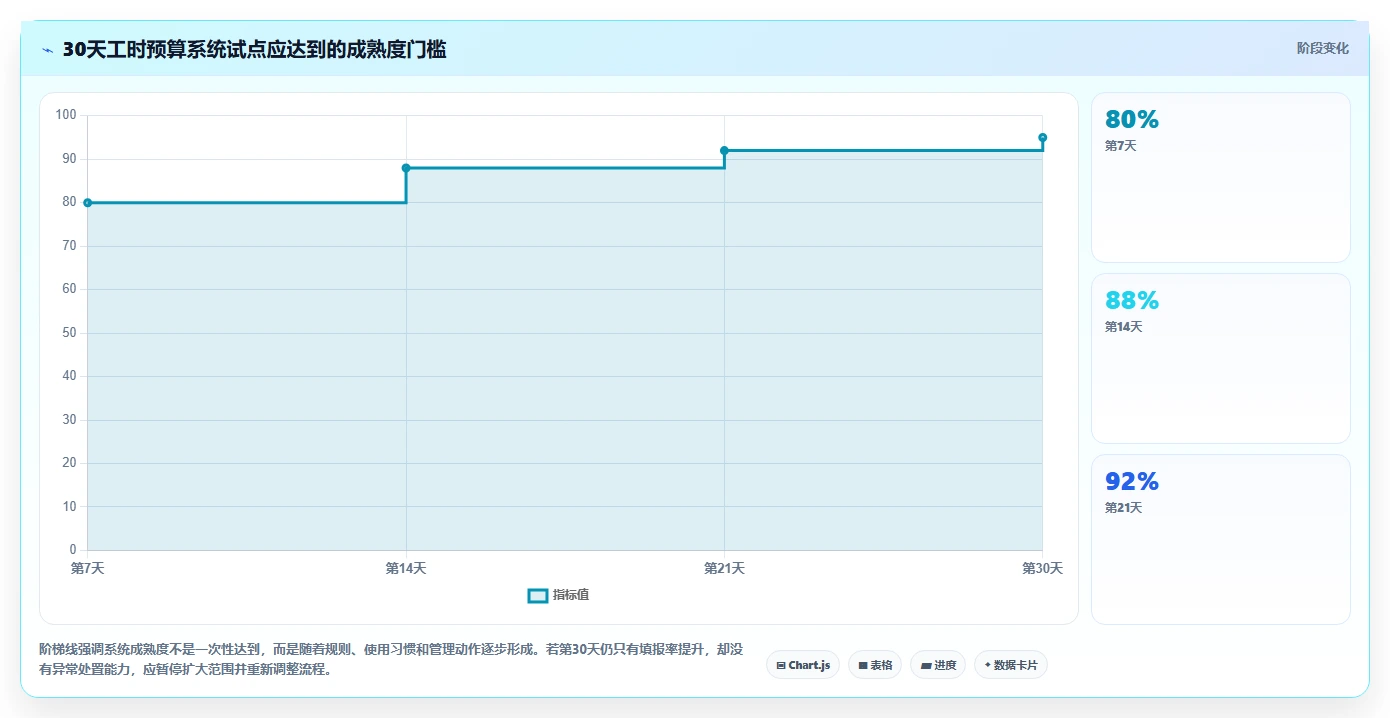Screen dimensions: 1390x718
Task: Click the x-axis label 第30天
Action: click(x=1042, y=568)
